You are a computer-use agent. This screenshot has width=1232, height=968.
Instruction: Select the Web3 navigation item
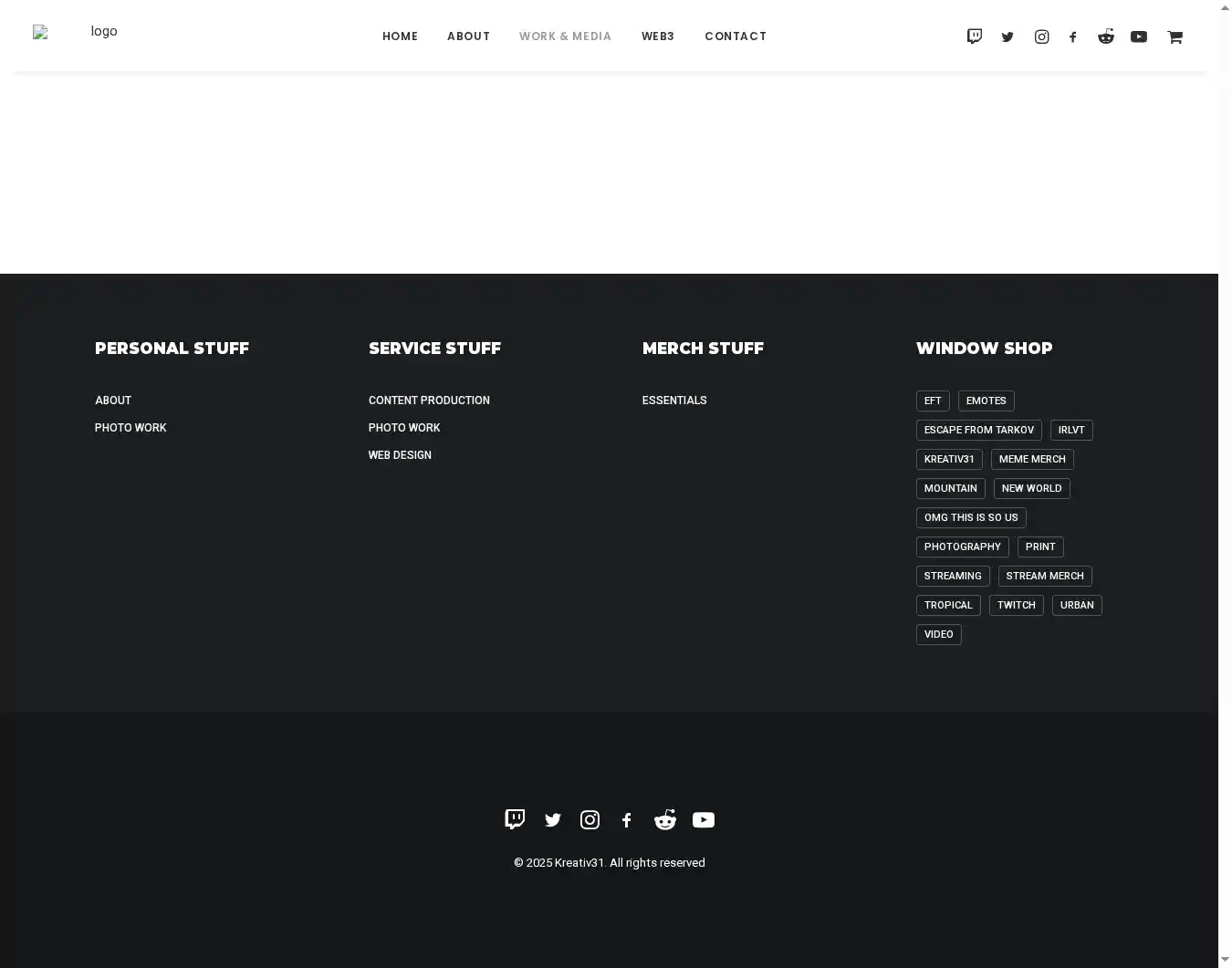(658, 36)
